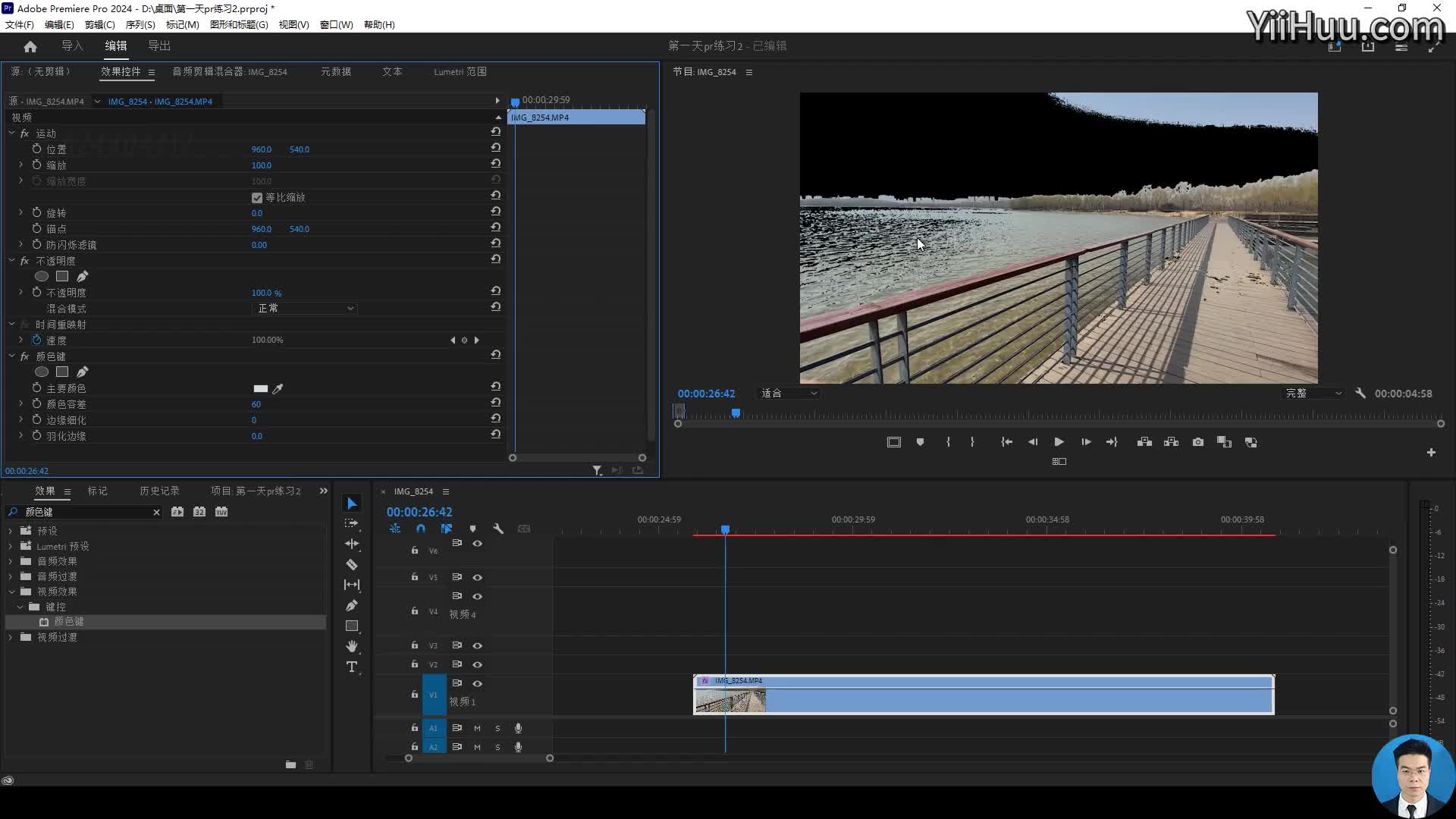1456x819 pixels.
Task: Click the Home icon
Action: pos(30,46)
